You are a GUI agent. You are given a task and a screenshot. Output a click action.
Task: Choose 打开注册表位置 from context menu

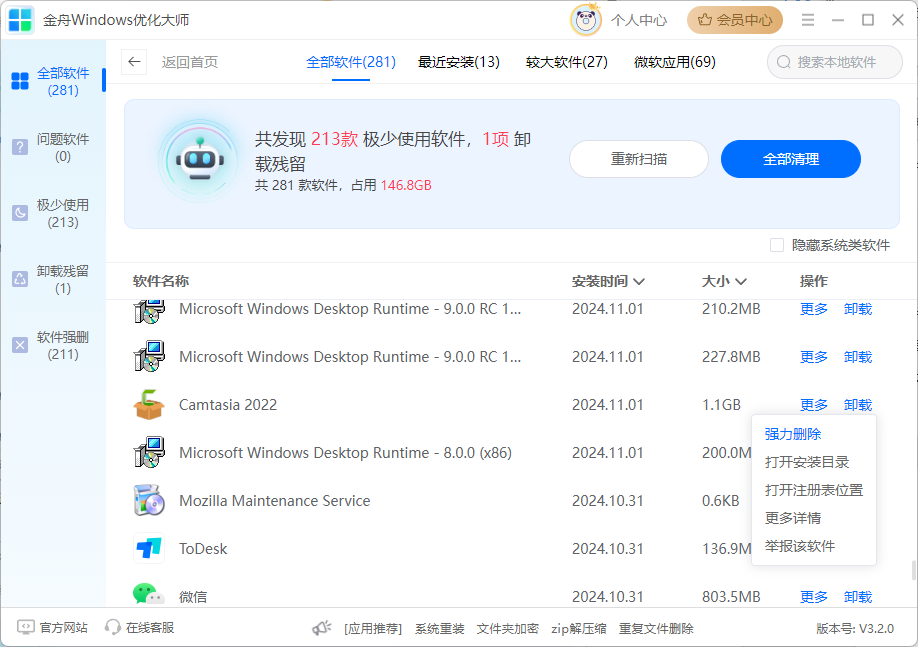[x=814, y=490]
